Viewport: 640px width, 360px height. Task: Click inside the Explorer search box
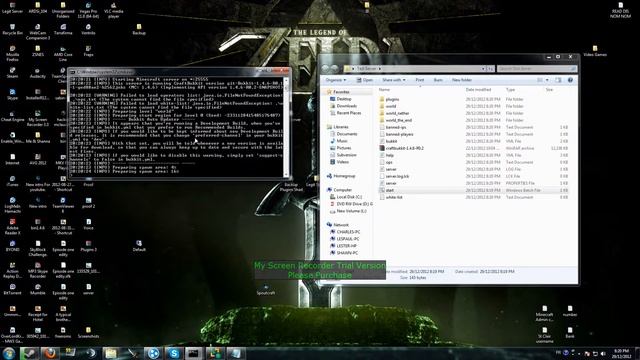[536, 69]
